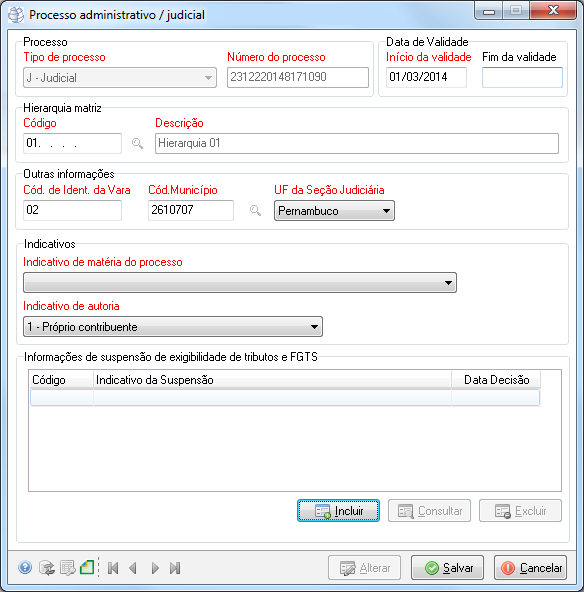
Task: Select the empty first row in suspension grid
Action: [x=285, y=398]
